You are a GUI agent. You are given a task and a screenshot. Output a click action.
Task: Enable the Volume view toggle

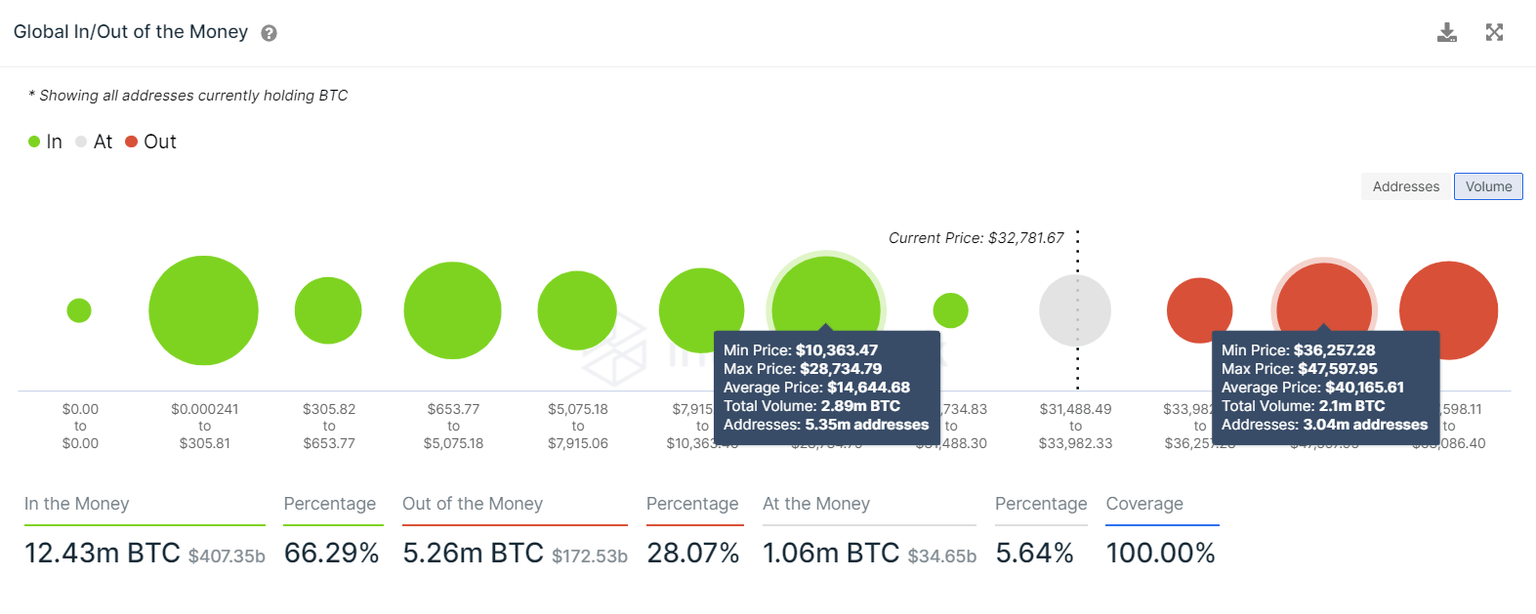click(x=1488, y=186)
